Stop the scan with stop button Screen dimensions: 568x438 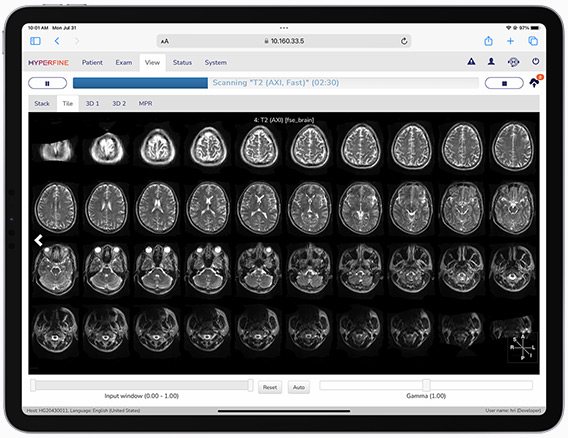point(504,83)
